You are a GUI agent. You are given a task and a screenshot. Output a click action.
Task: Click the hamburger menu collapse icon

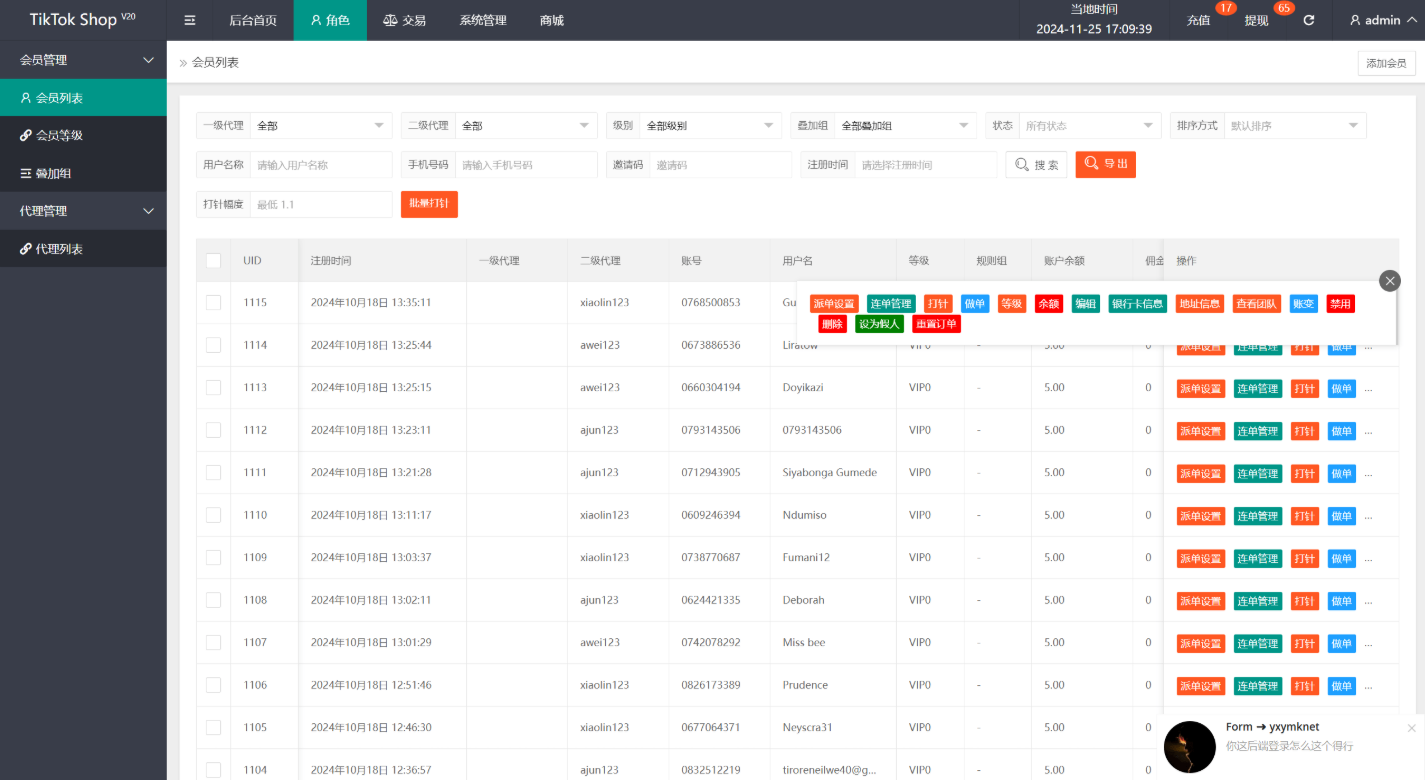(190, 20)
